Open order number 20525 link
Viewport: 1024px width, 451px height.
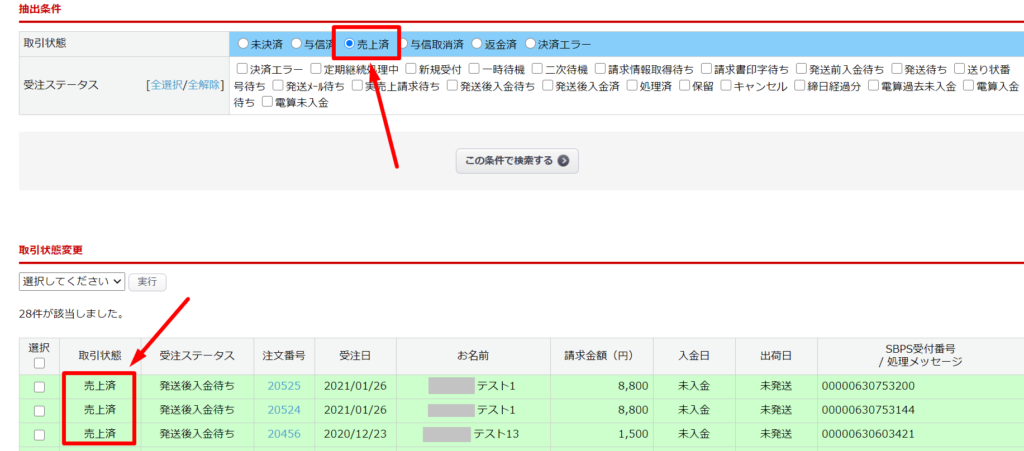pos(284,386)
